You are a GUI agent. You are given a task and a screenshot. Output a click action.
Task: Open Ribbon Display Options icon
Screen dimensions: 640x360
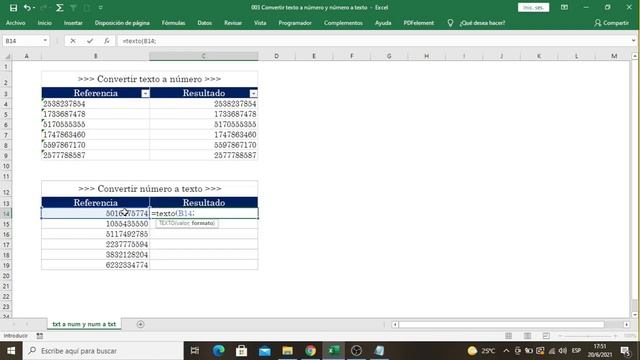tap(564, 7)
